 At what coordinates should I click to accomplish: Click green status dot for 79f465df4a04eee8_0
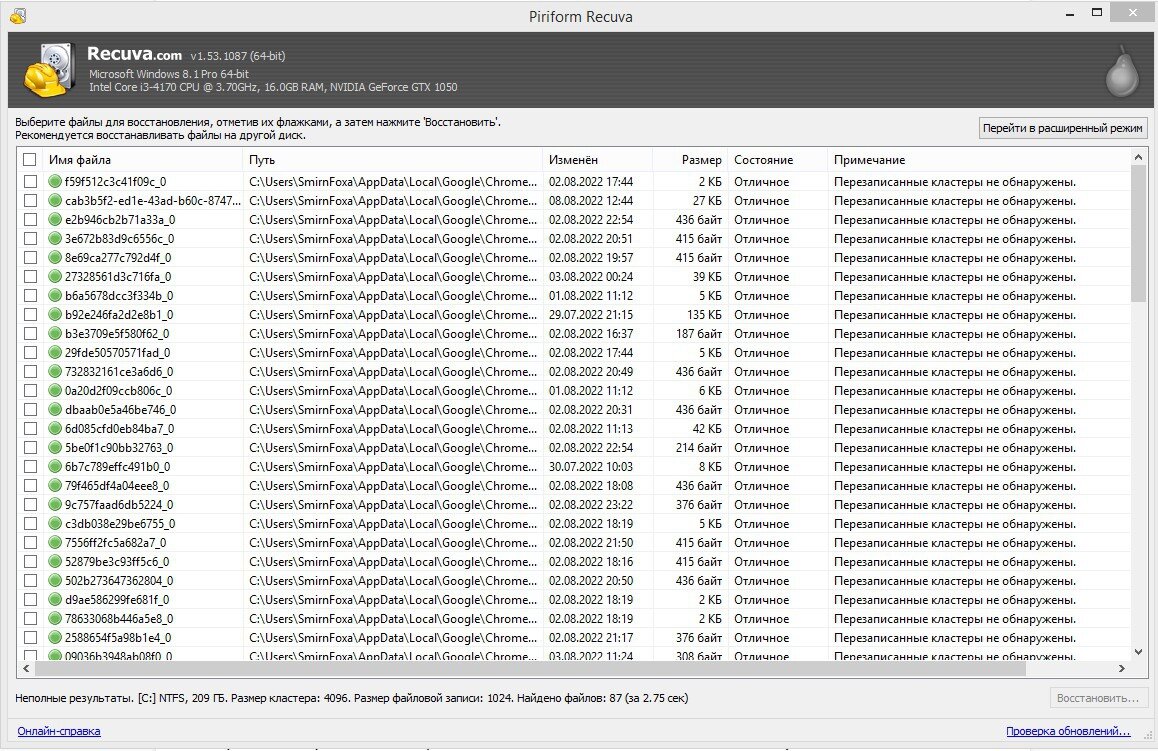[55, 485]
